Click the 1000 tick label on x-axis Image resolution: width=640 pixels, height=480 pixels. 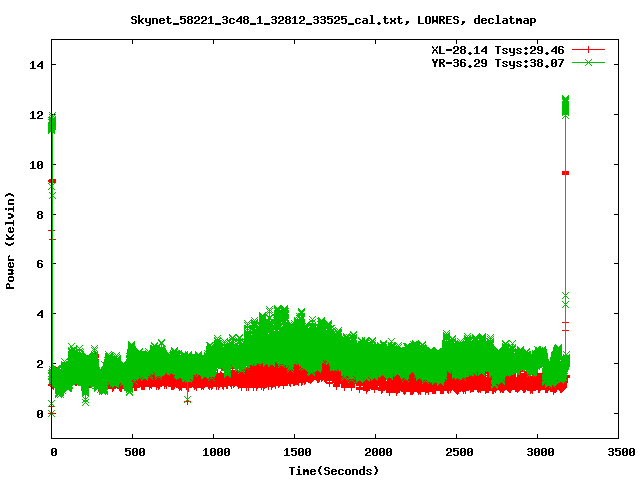(214, 452)
